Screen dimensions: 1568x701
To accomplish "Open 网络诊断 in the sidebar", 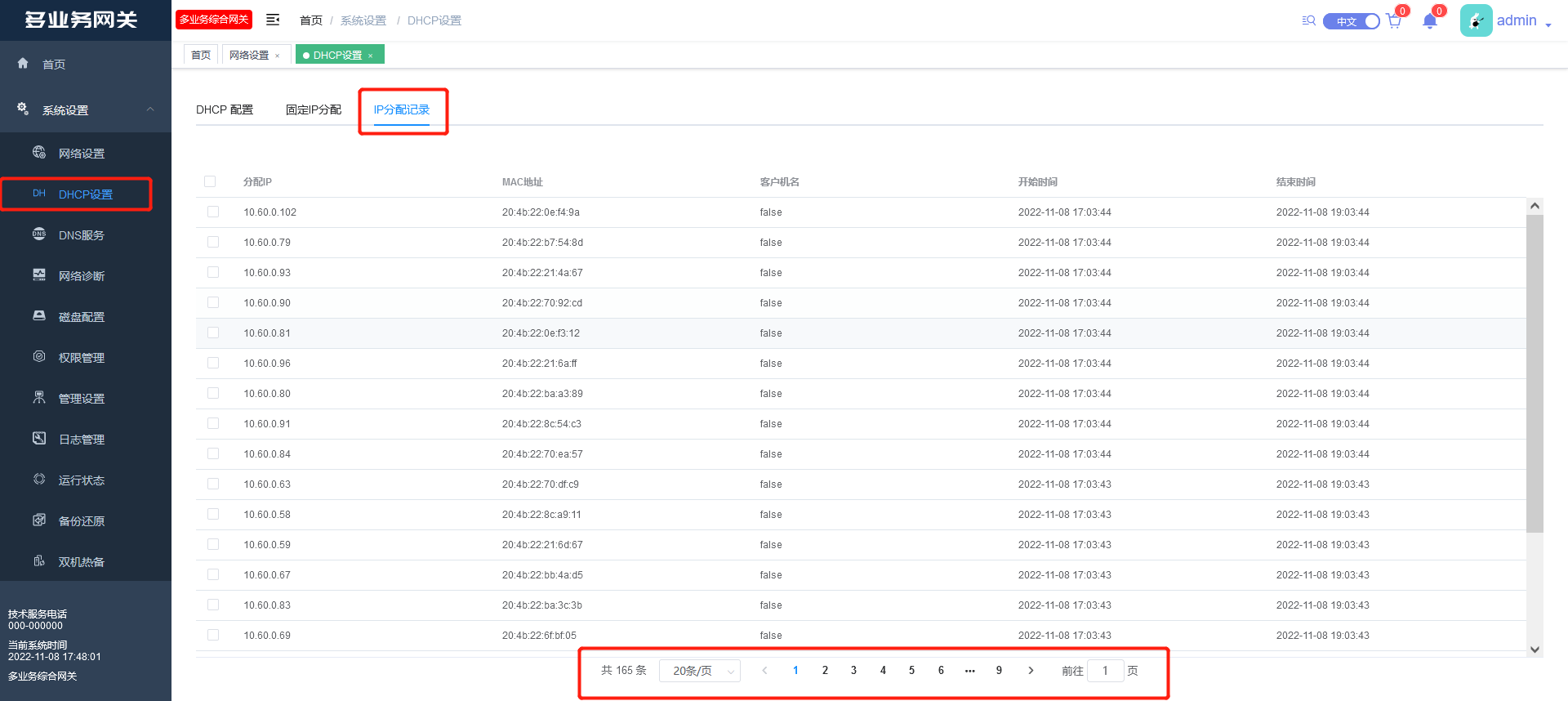I will [81, 276].
